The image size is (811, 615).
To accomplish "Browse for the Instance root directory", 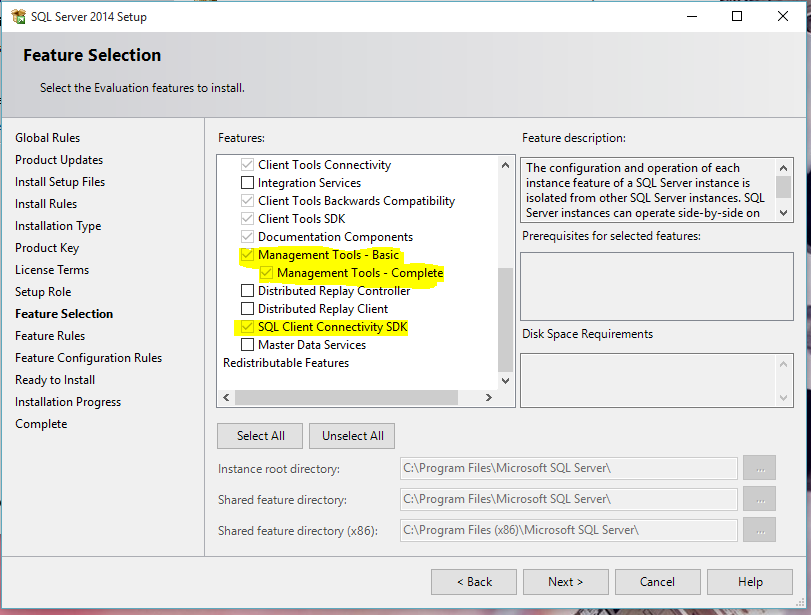I will click(x=760, y=468).
